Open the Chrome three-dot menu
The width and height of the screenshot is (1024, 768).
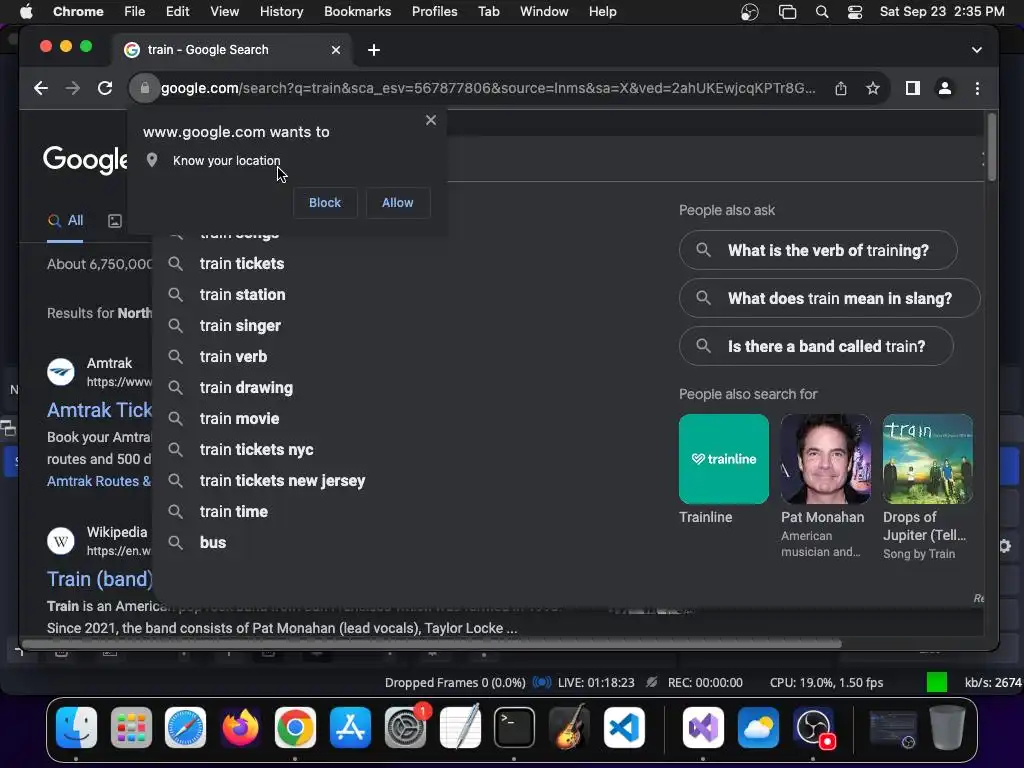(977, 88)
